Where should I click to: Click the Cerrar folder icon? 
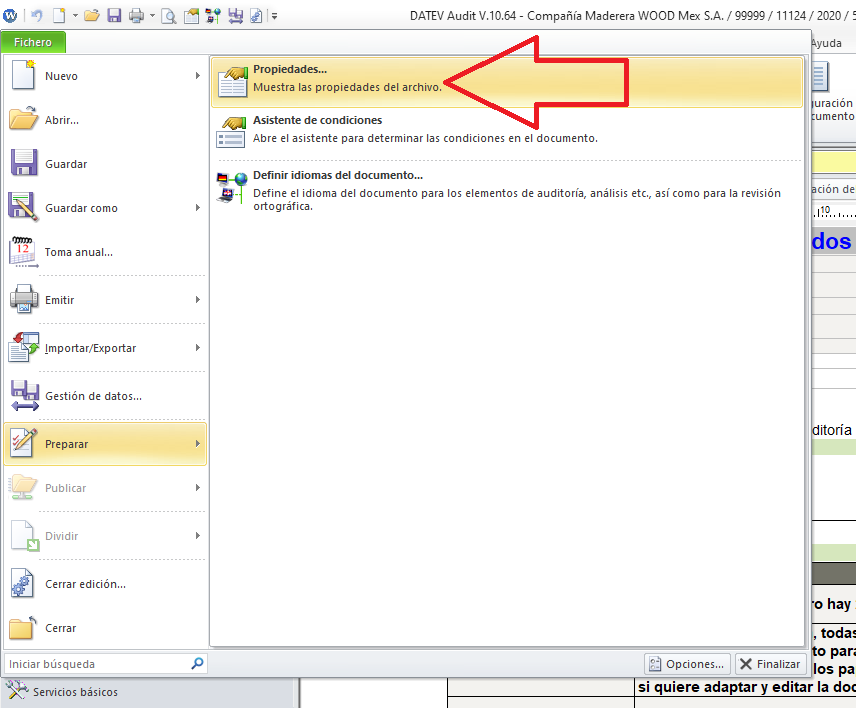[x=23, y=627]
